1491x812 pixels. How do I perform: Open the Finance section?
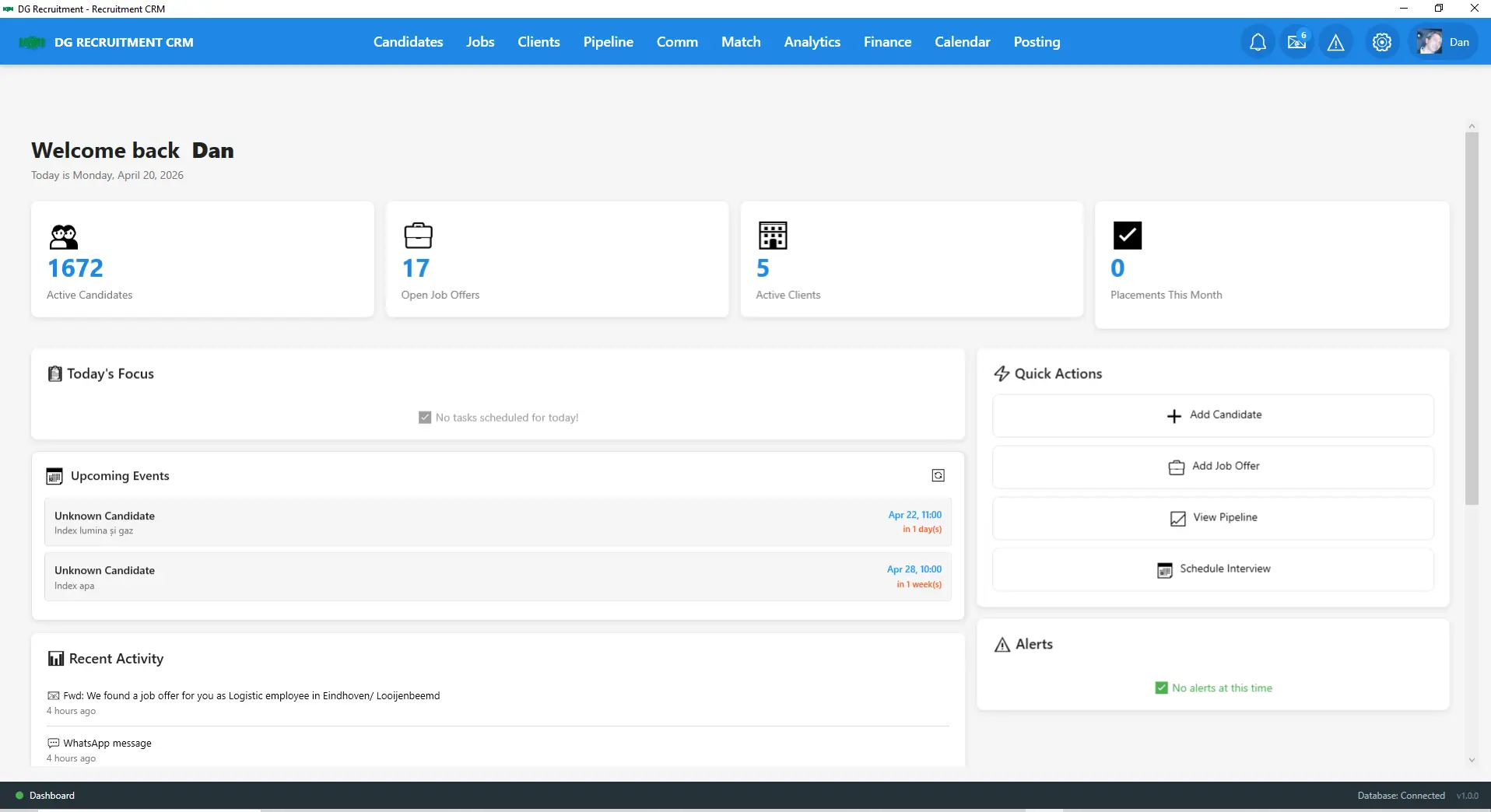(x=887, y=42)
